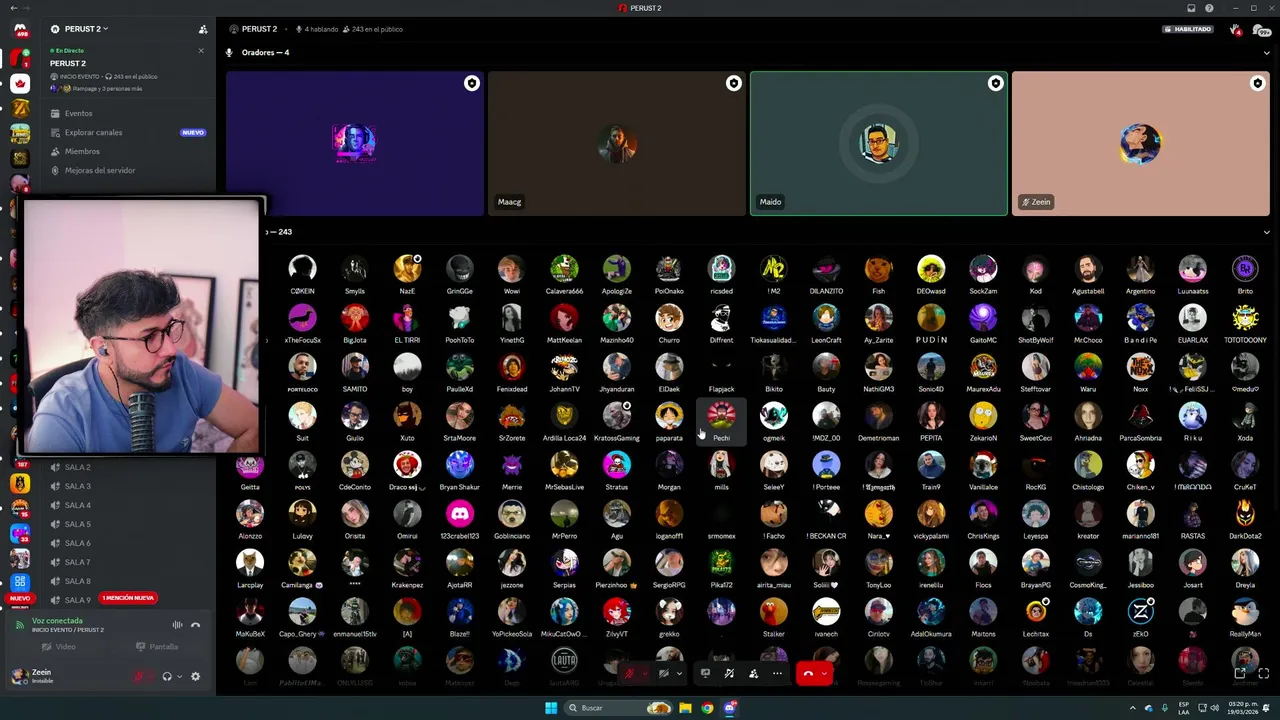Open Eventos in the server sidebar
The height and width of the screenshot is (720, 1280).
pyautogui.click(x=78, y=113)
